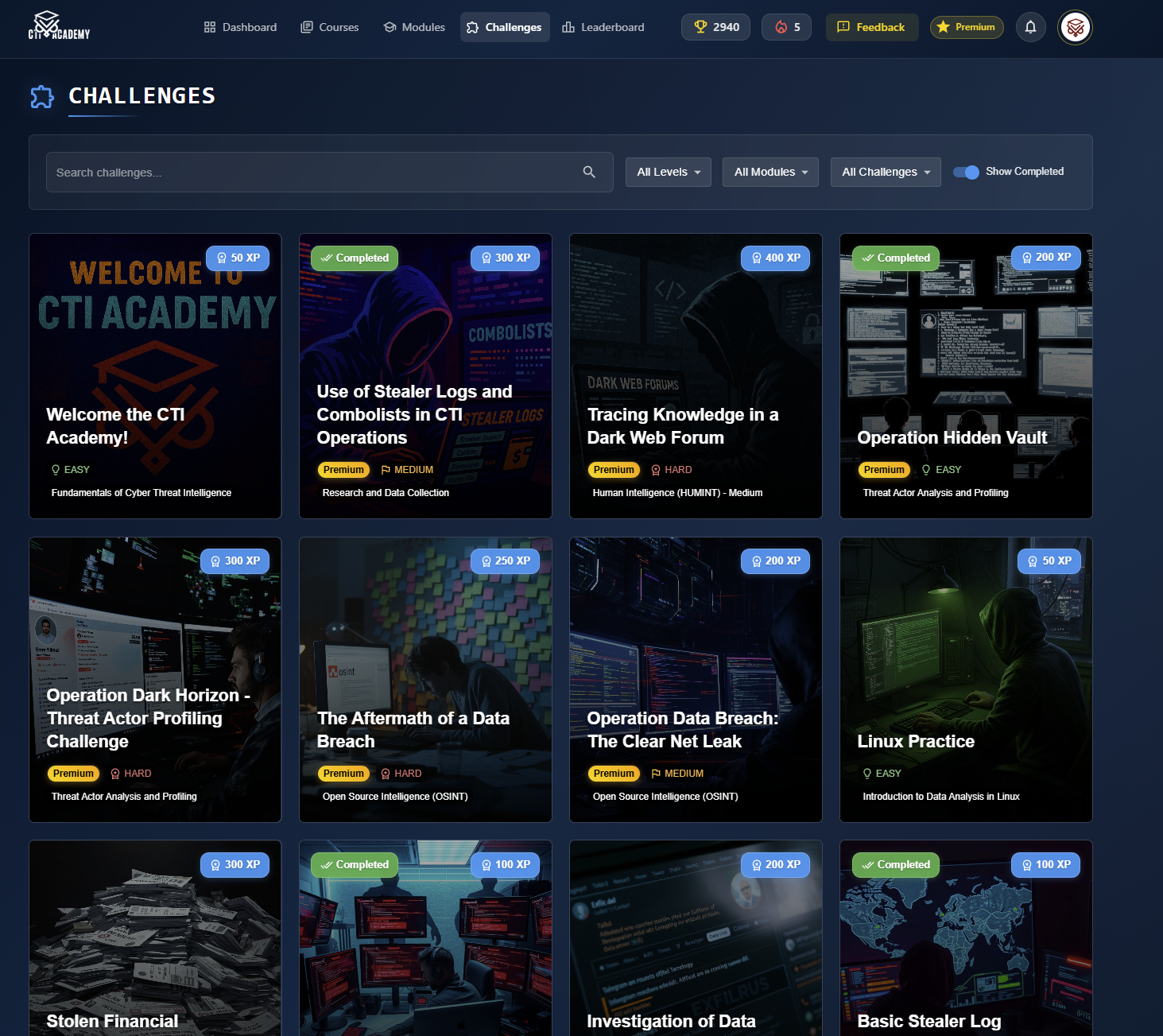1163x1036 pixels.
Task: Click 'Research and Data Collection' module text
Action: 386,493
